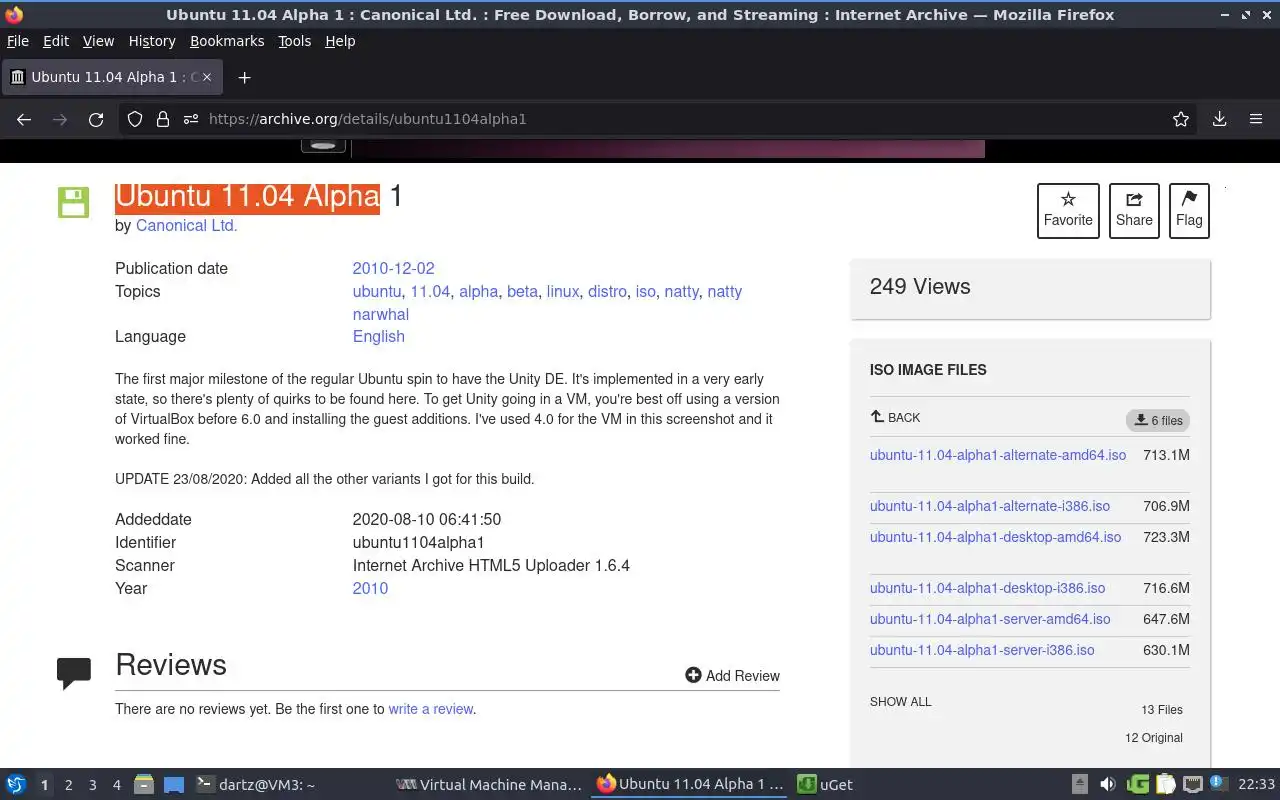Click SHOW ALL files link
The image size is (1280, 800).
tap(900, 701)
